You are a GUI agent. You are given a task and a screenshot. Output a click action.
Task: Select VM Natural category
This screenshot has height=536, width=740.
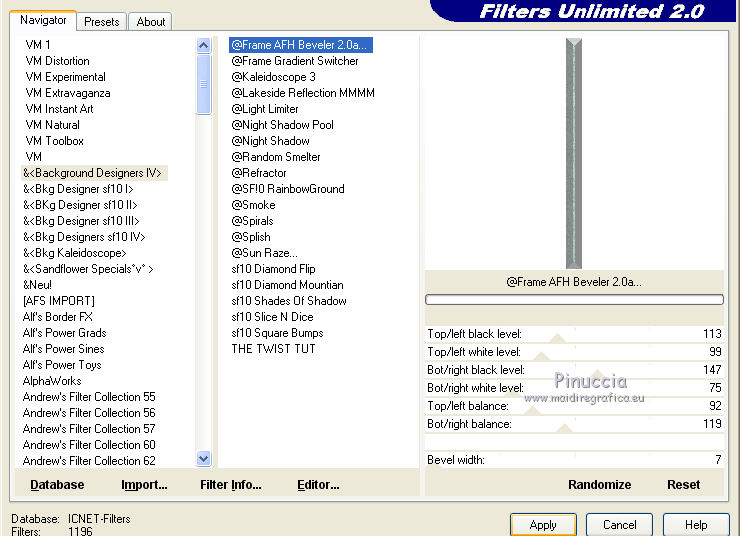(x=52, y=125)
